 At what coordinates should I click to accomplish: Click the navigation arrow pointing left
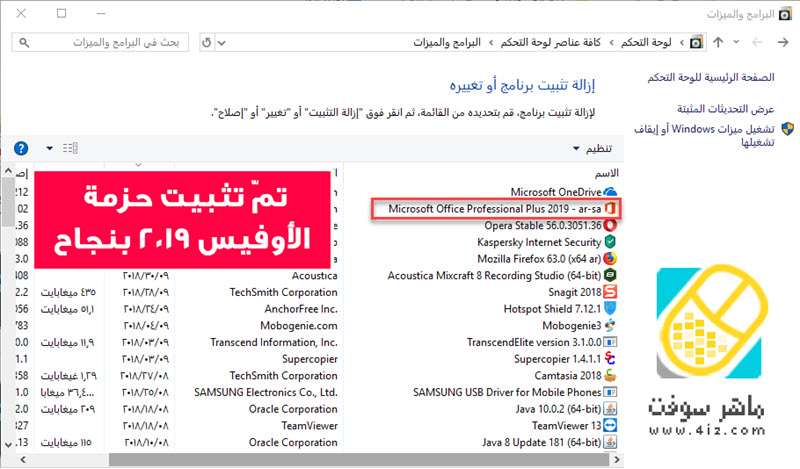757,42
